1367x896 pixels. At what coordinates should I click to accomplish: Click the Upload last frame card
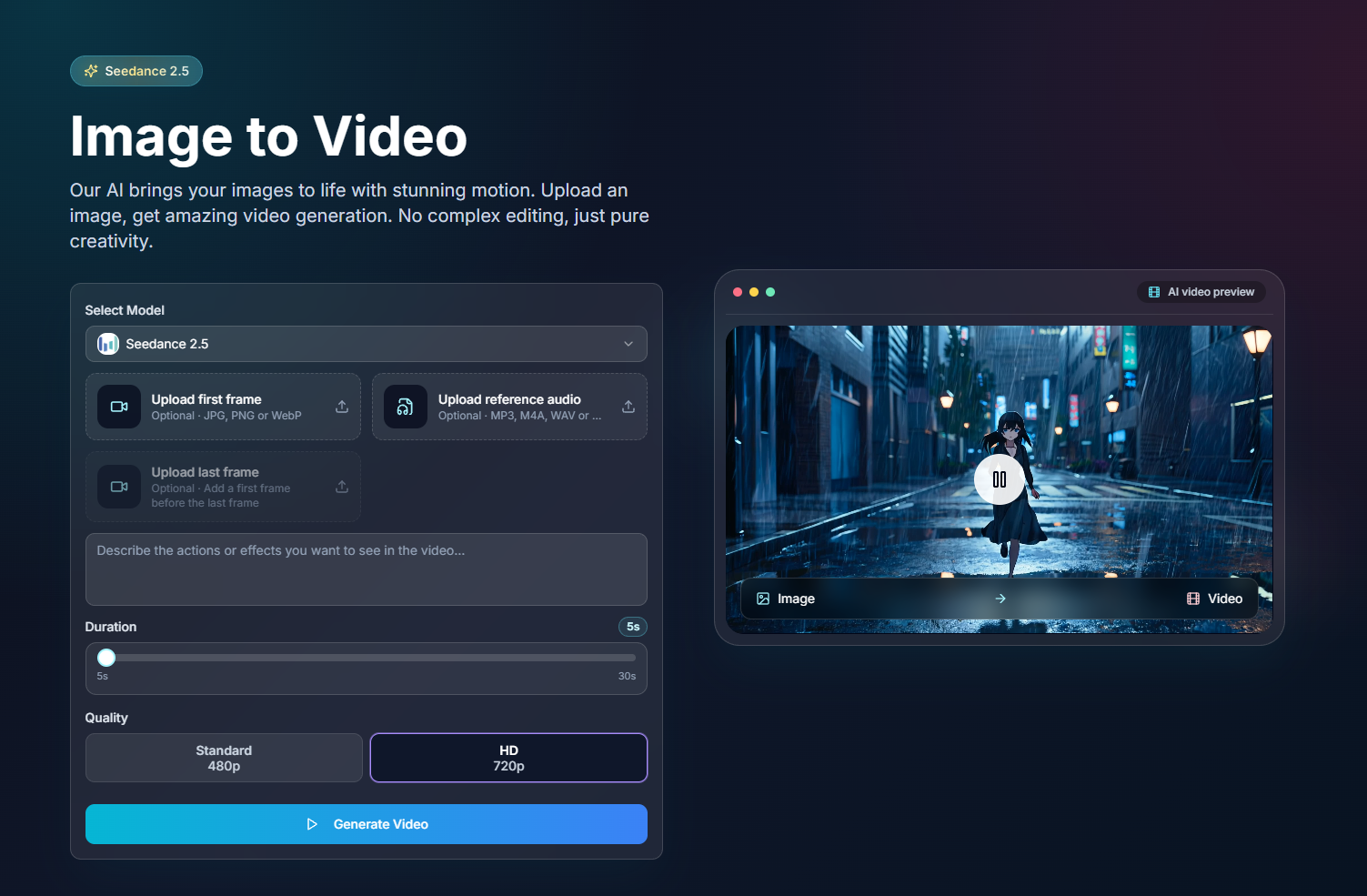(223, 487)
